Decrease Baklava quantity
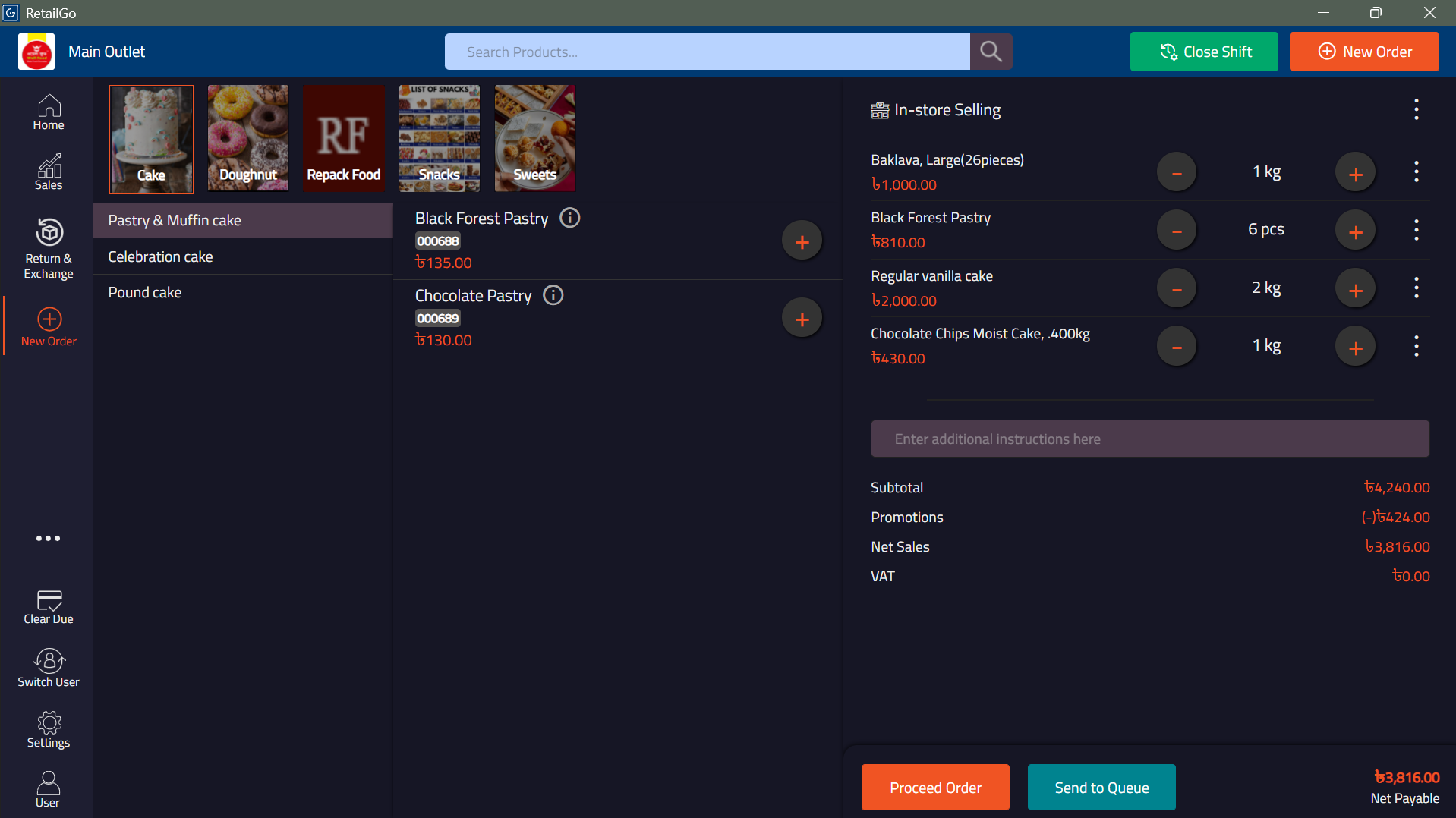Image resolution: width=1456 pixels, height=818 pixels. (x=1177, y=173)
